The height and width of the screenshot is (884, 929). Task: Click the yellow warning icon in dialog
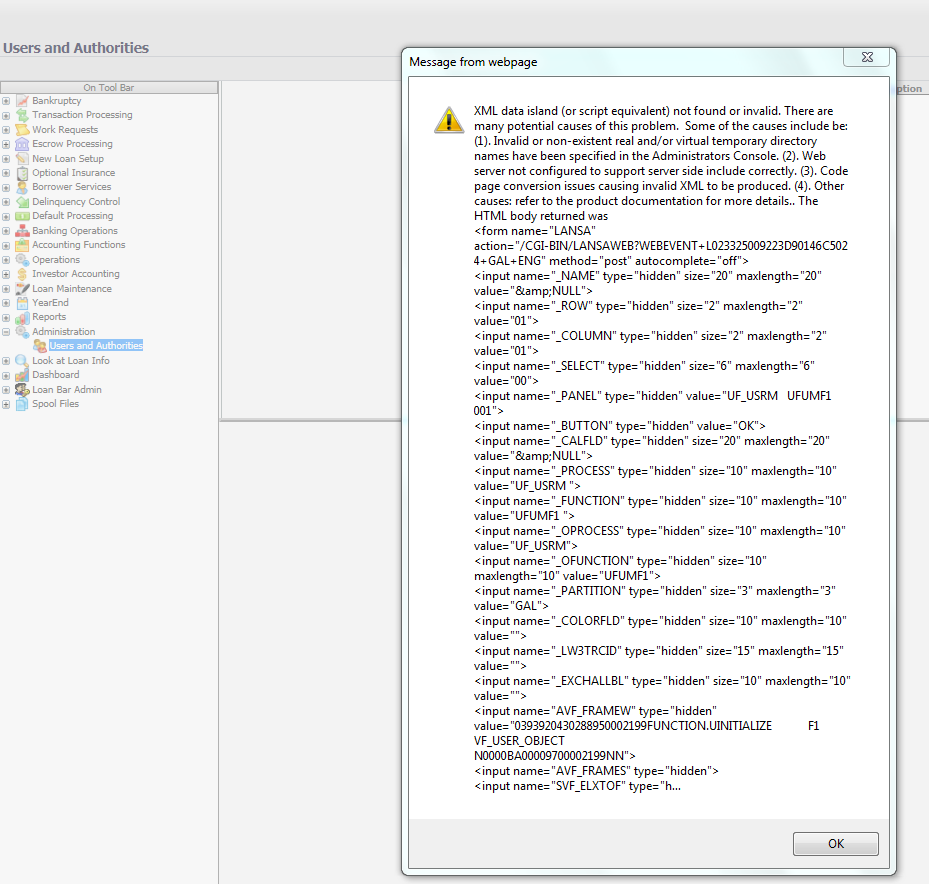click(448, 119)
